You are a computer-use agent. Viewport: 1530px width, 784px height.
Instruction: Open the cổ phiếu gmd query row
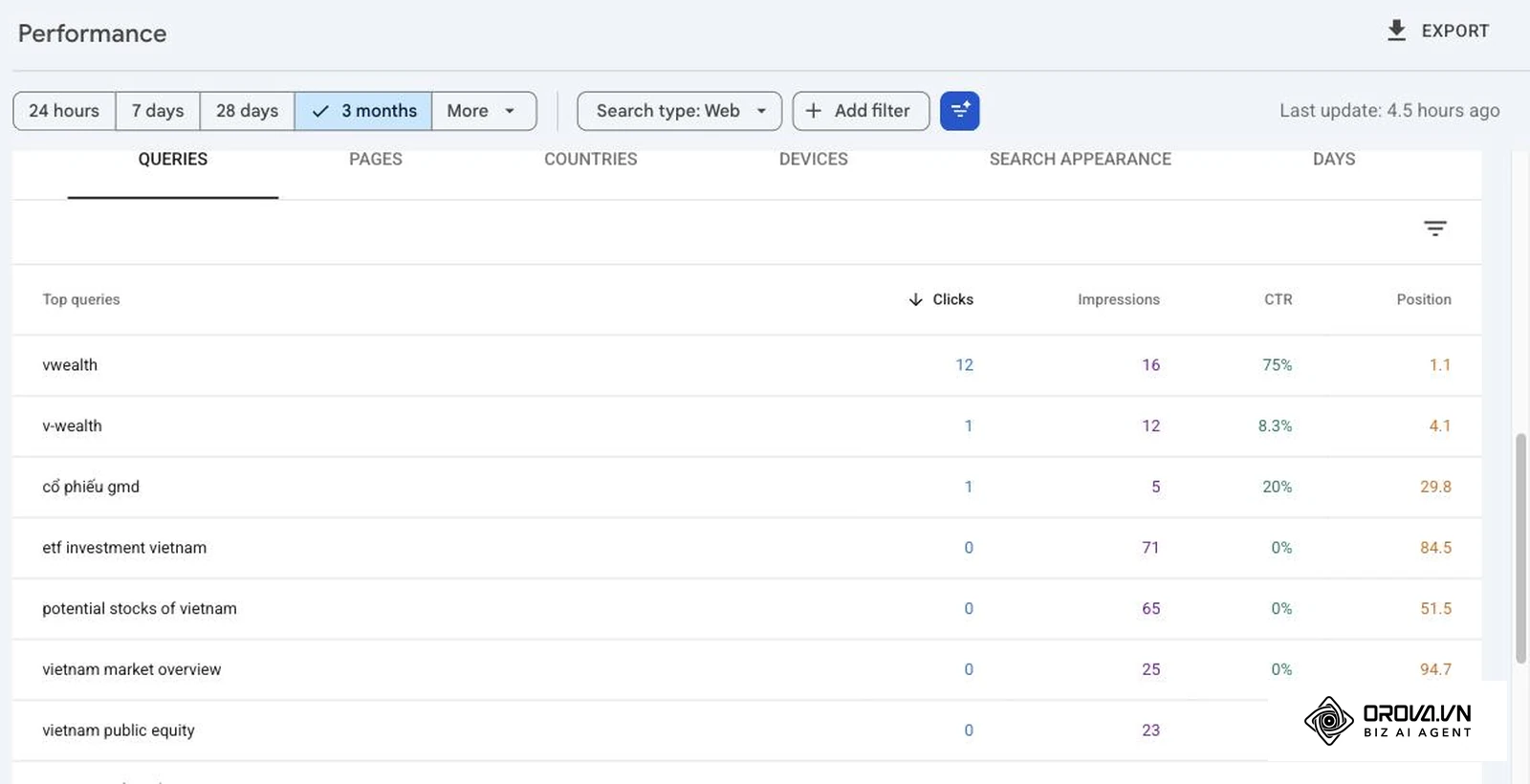point(747,487)
